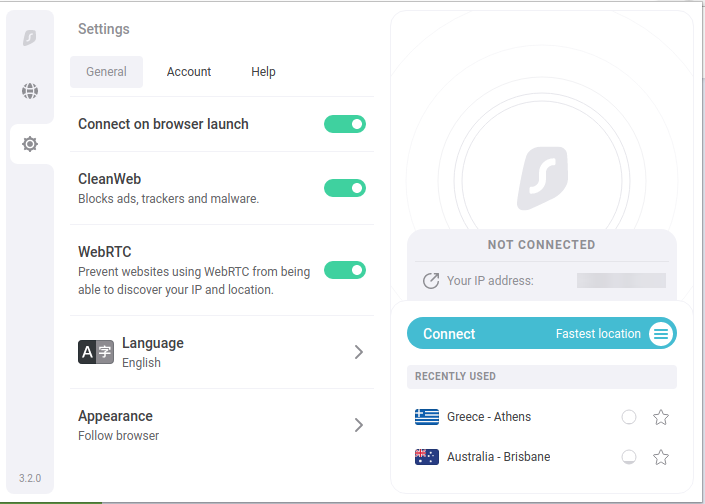Click the 3.2.0 version number
Image resolution: width=705 pixels, height=504 pixels.
(30, 478)
